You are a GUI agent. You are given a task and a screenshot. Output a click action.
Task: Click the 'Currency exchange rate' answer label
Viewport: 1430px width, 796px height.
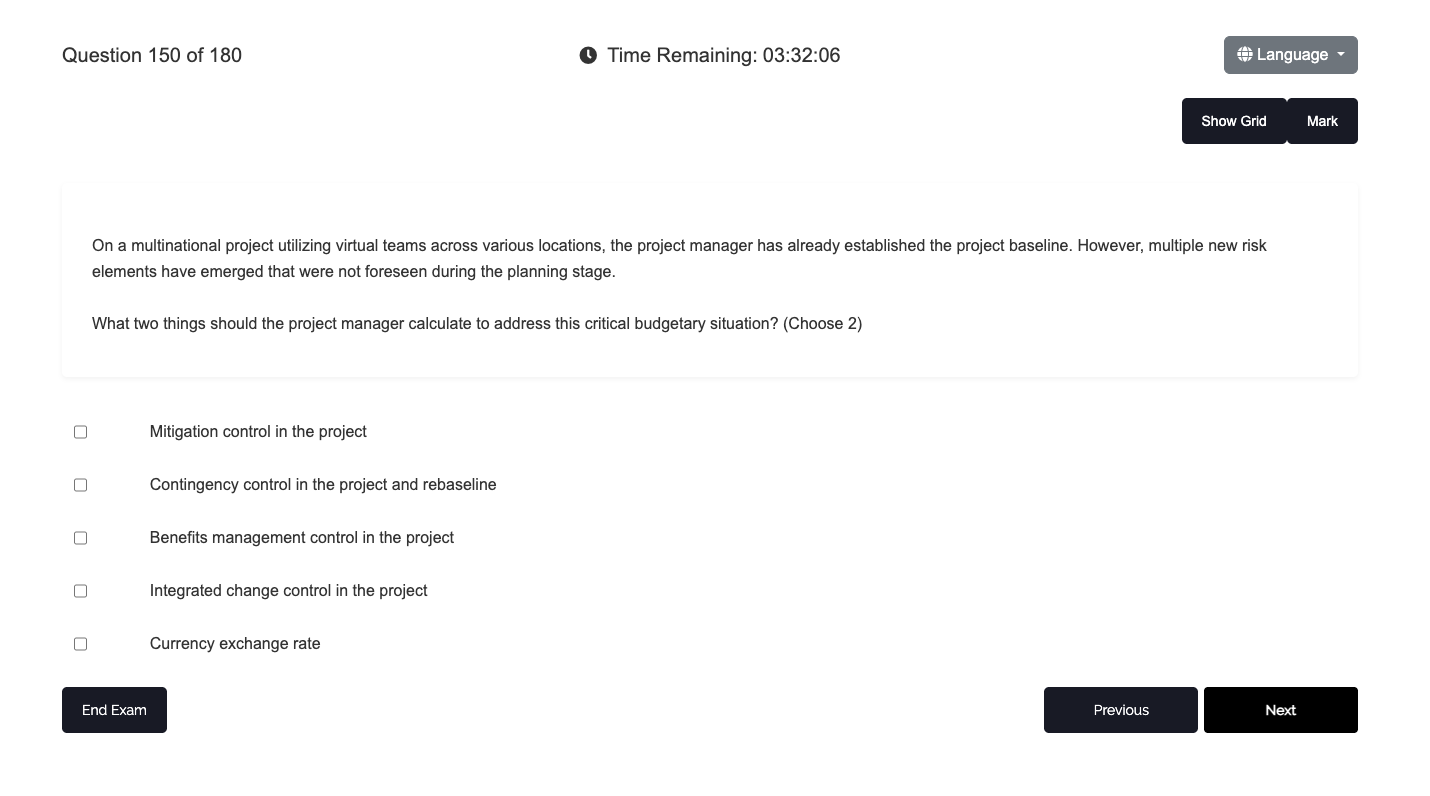coord(235,644)
